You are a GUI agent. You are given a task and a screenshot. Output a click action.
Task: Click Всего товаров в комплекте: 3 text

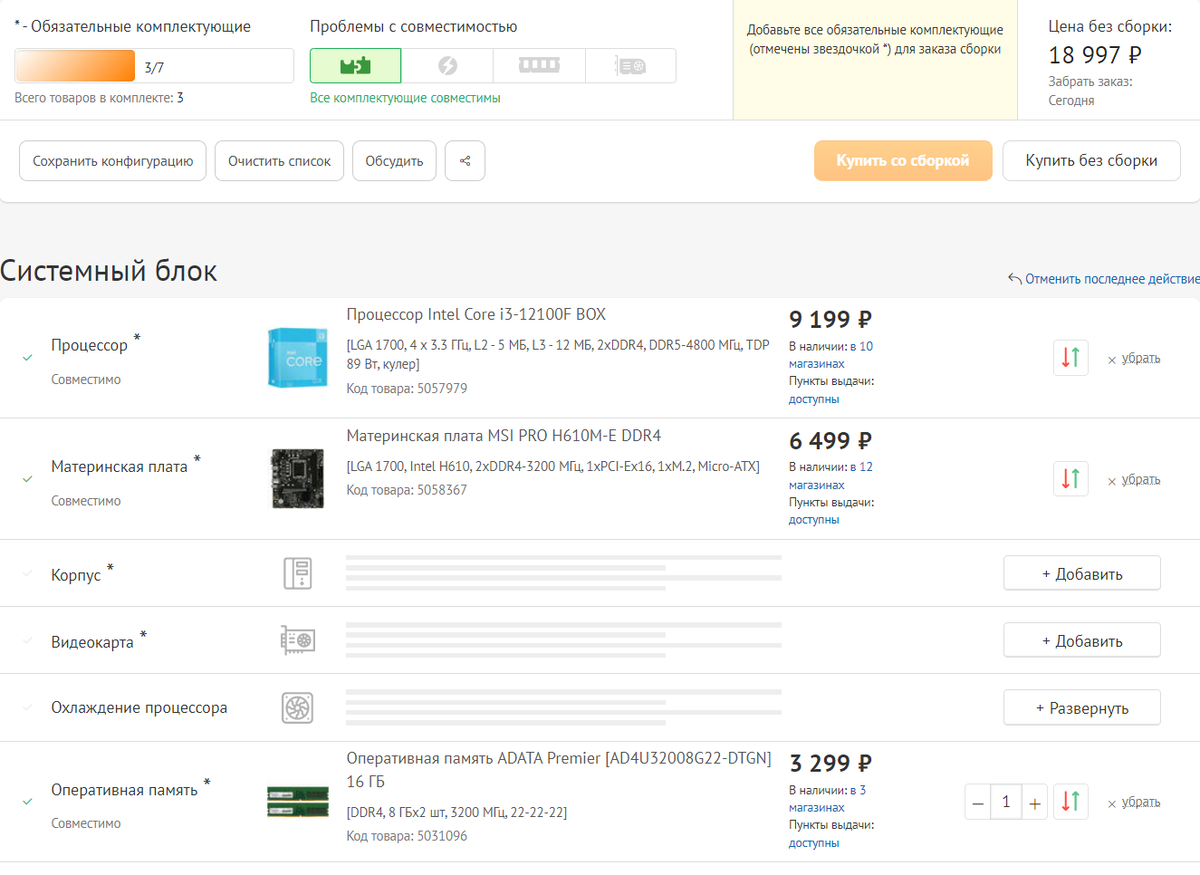point(99,98)
